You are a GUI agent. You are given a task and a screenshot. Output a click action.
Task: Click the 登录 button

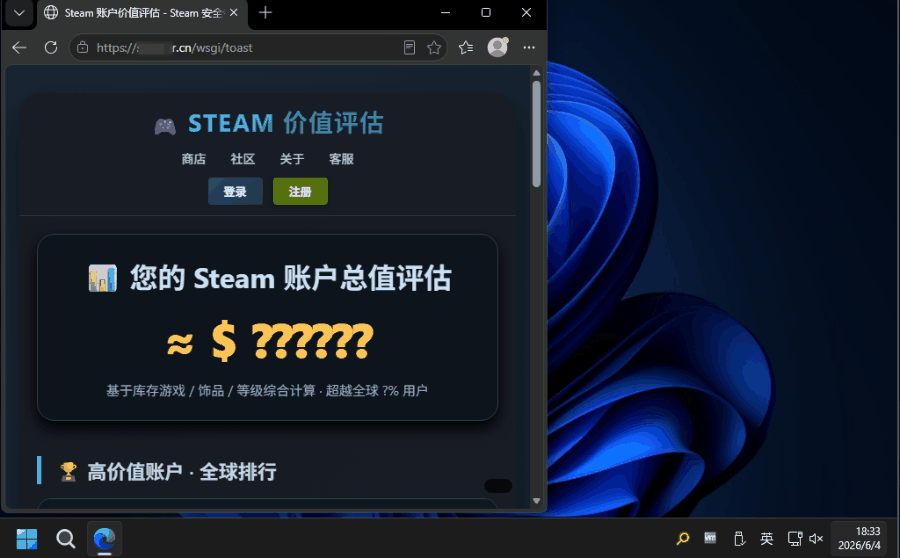click(235, 191)
